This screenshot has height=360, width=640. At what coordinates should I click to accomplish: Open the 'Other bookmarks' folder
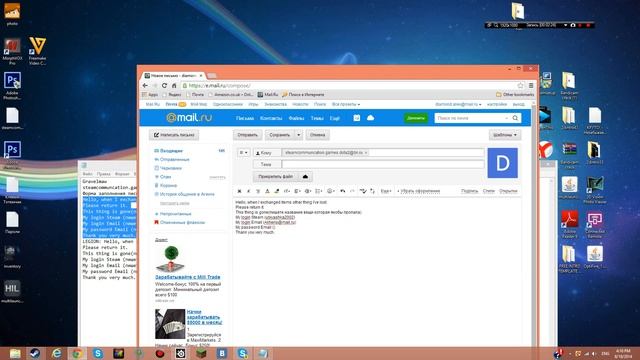515,95
